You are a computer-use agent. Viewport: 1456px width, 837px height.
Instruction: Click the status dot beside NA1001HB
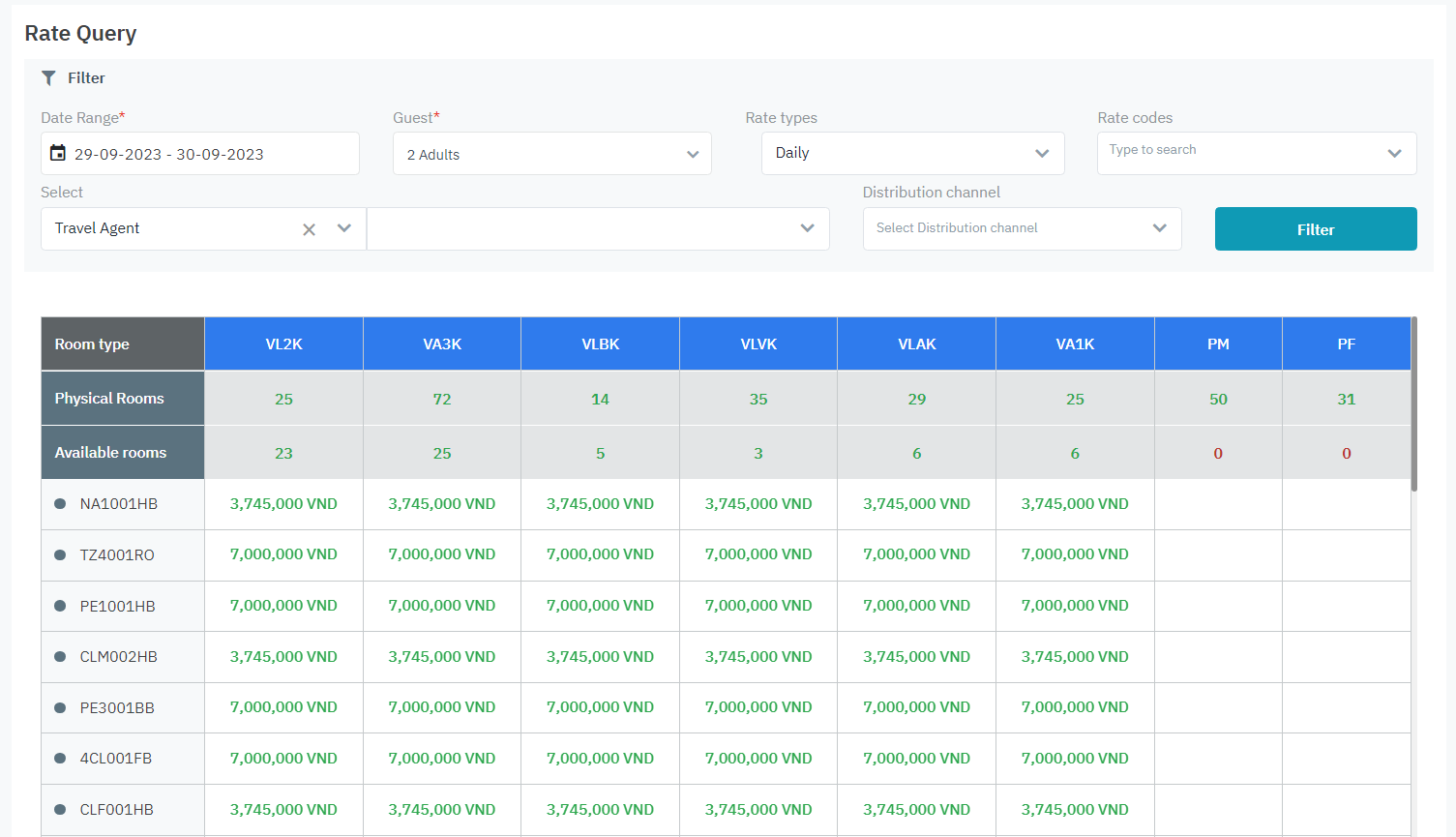[x=60, y=503]
